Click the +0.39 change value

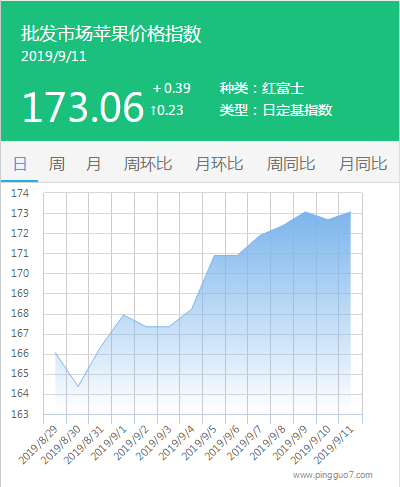[x=172, y=88]
